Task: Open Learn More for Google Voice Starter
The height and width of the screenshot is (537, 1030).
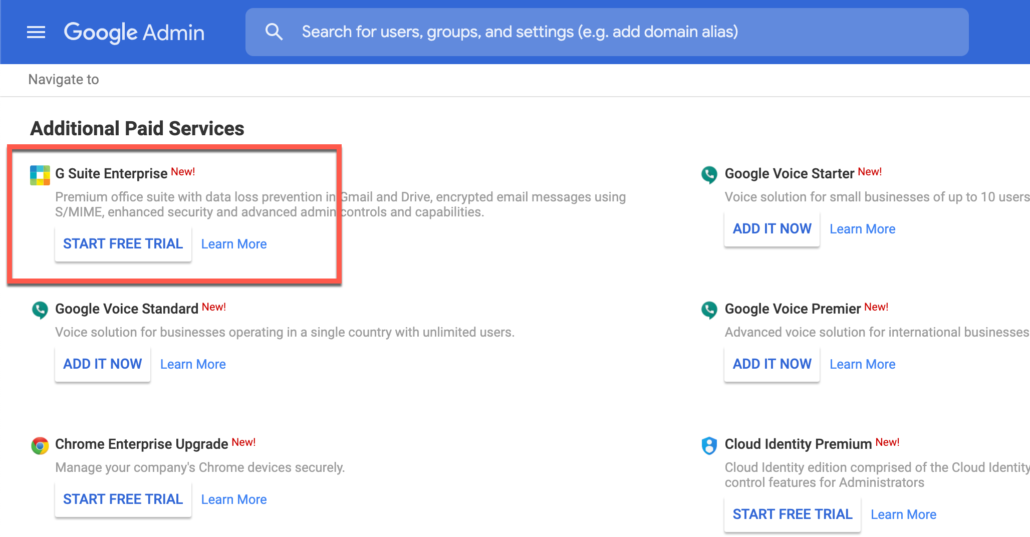Action: [862, 229]
